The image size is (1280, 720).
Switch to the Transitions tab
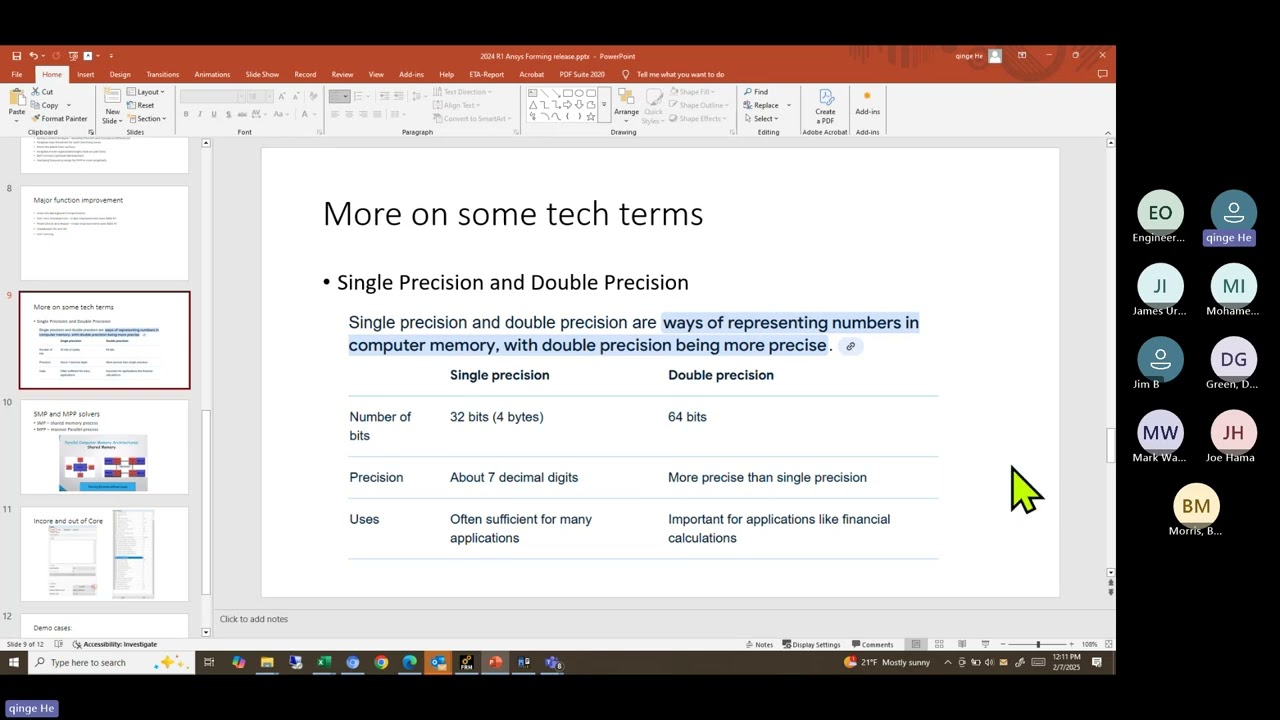click(x=163, y=74)
